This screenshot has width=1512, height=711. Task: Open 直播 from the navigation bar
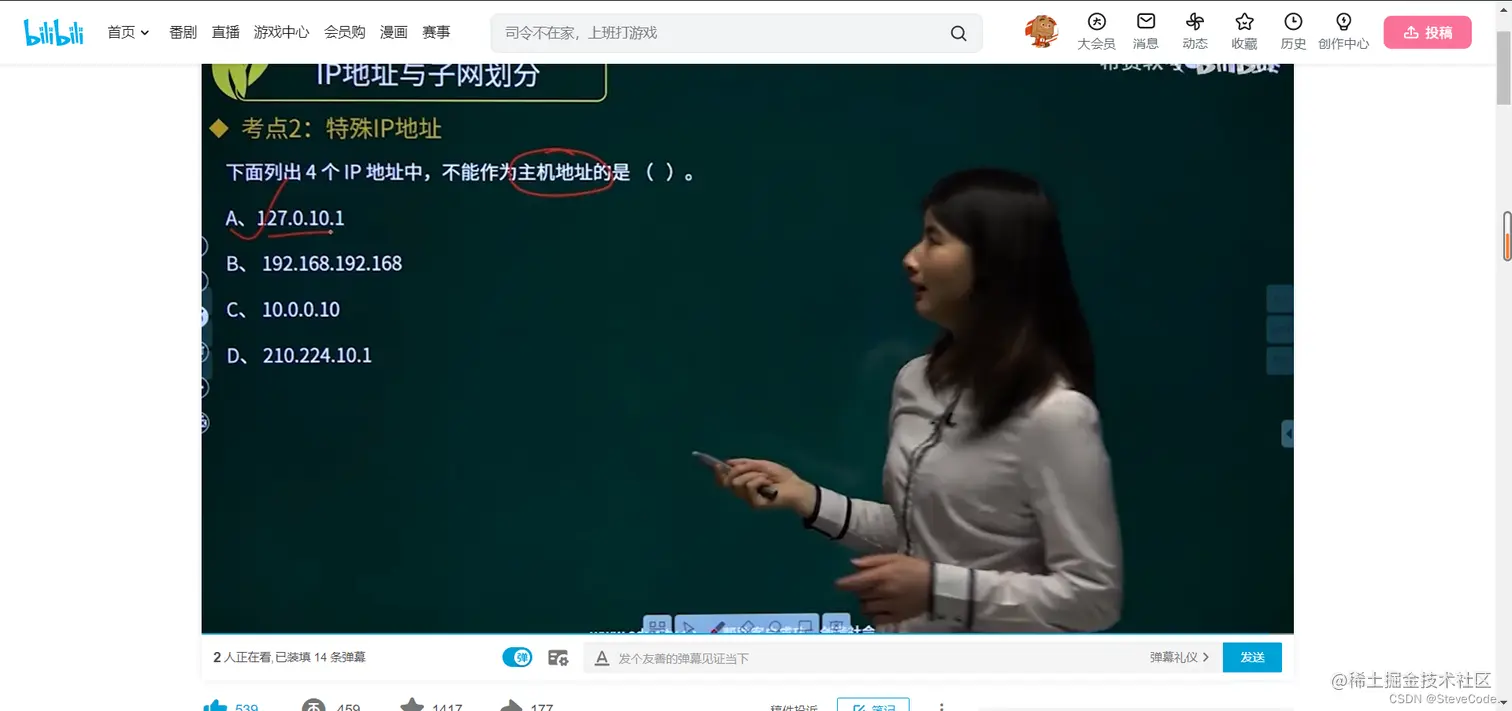tap(224, 31)
